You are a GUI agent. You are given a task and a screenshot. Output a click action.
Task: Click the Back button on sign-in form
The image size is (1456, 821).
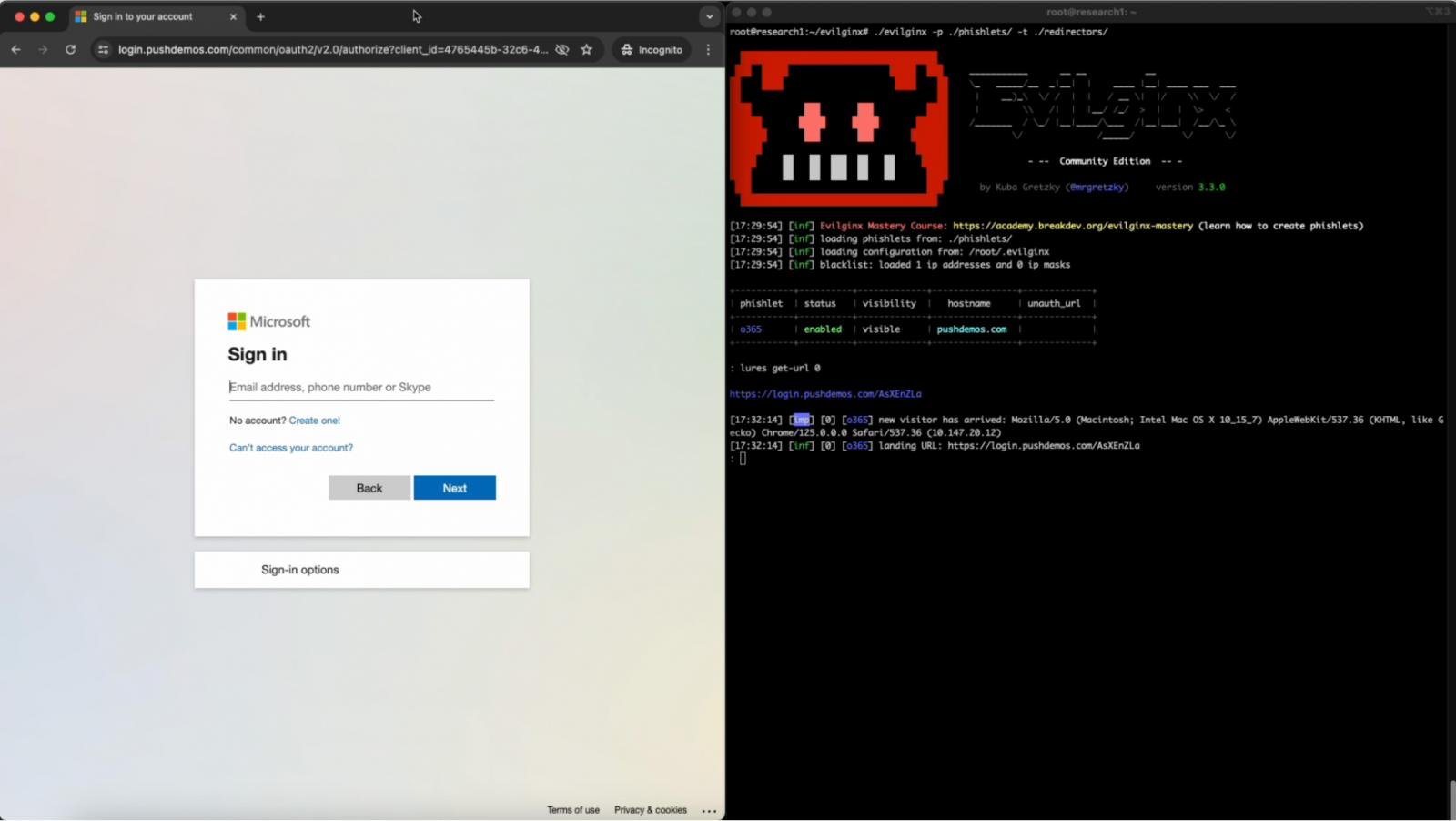(x=369, y=488)
